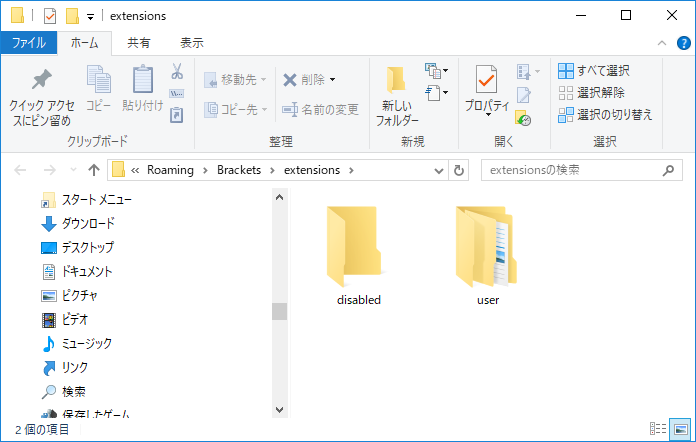Switch to details view in status bar
This screenshot has height=442, width=696.
(x=659, y=429)
